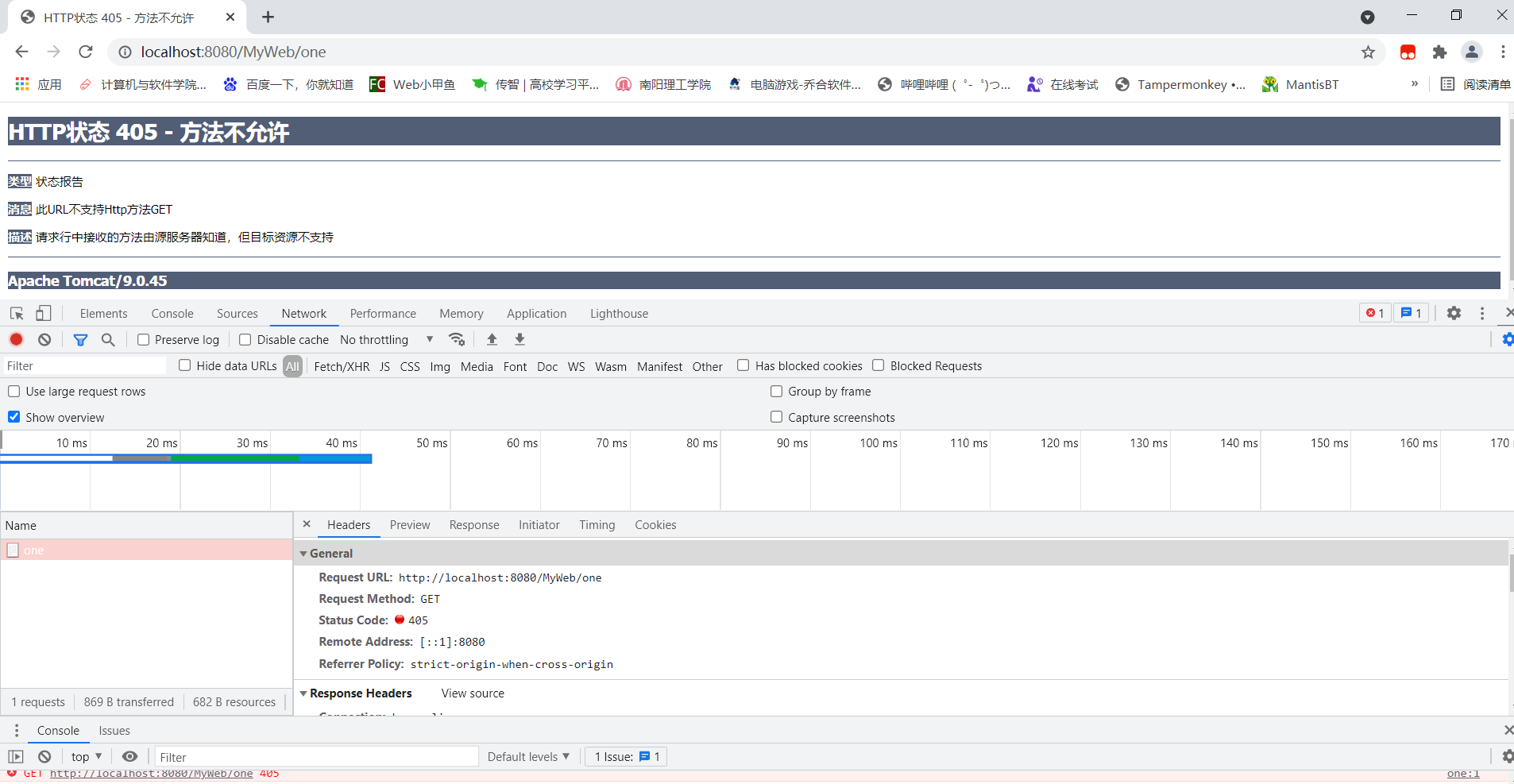Viewport: 1514px width, 784px height.
Task: Open DevTools settings gear
Action: pos(1454,313)
